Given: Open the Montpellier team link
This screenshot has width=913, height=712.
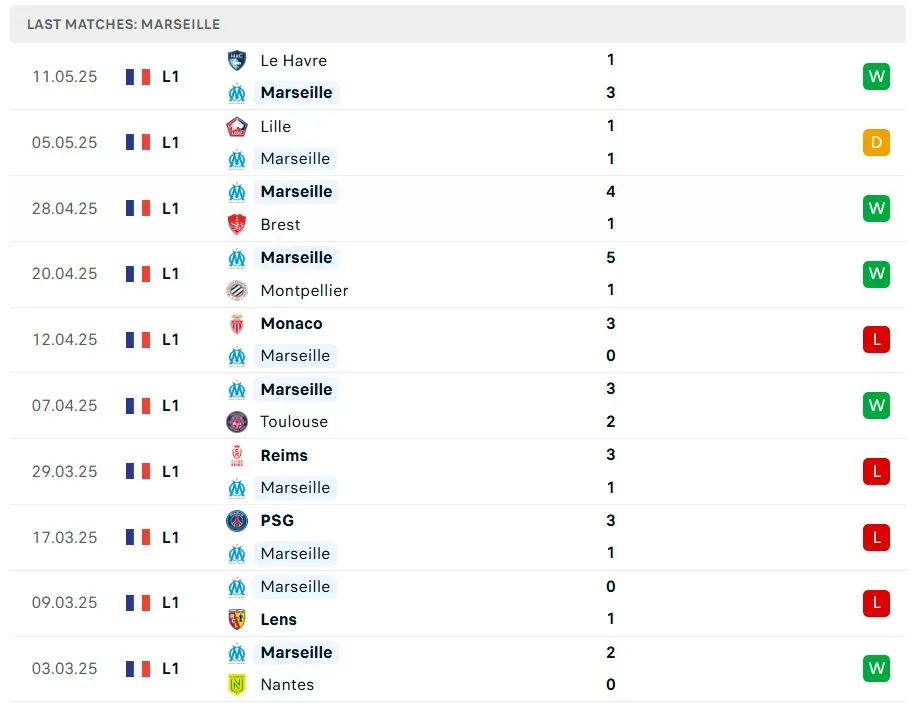Looking at the screenshot, I should point(304,290).
